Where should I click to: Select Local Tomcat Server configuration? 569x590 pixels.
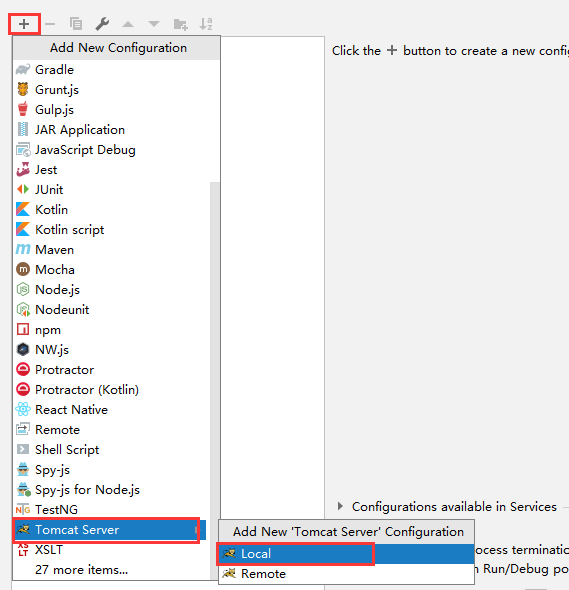(x=347, y=554)
